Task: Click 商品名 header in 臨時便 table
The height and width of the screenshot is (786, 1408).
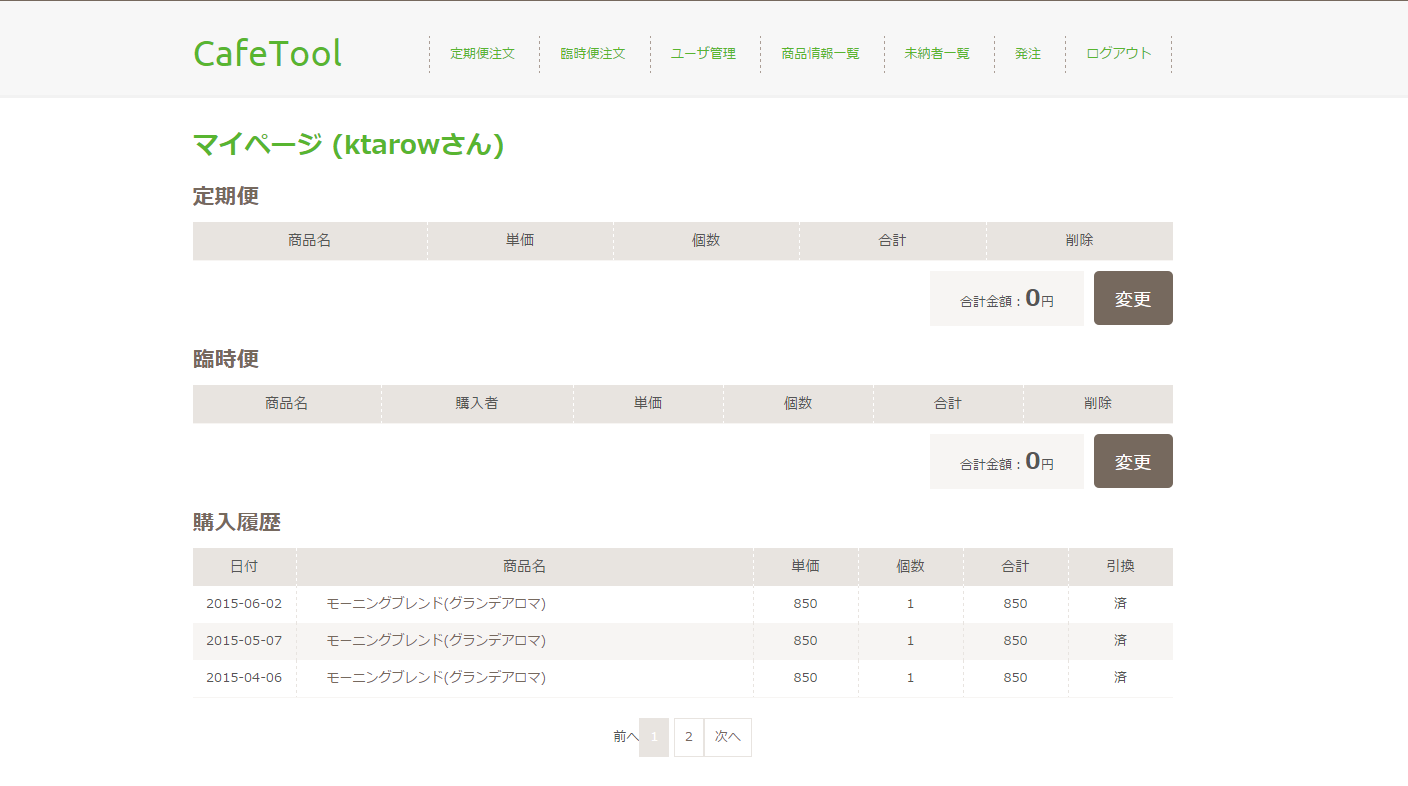Action: click(287, 404)
